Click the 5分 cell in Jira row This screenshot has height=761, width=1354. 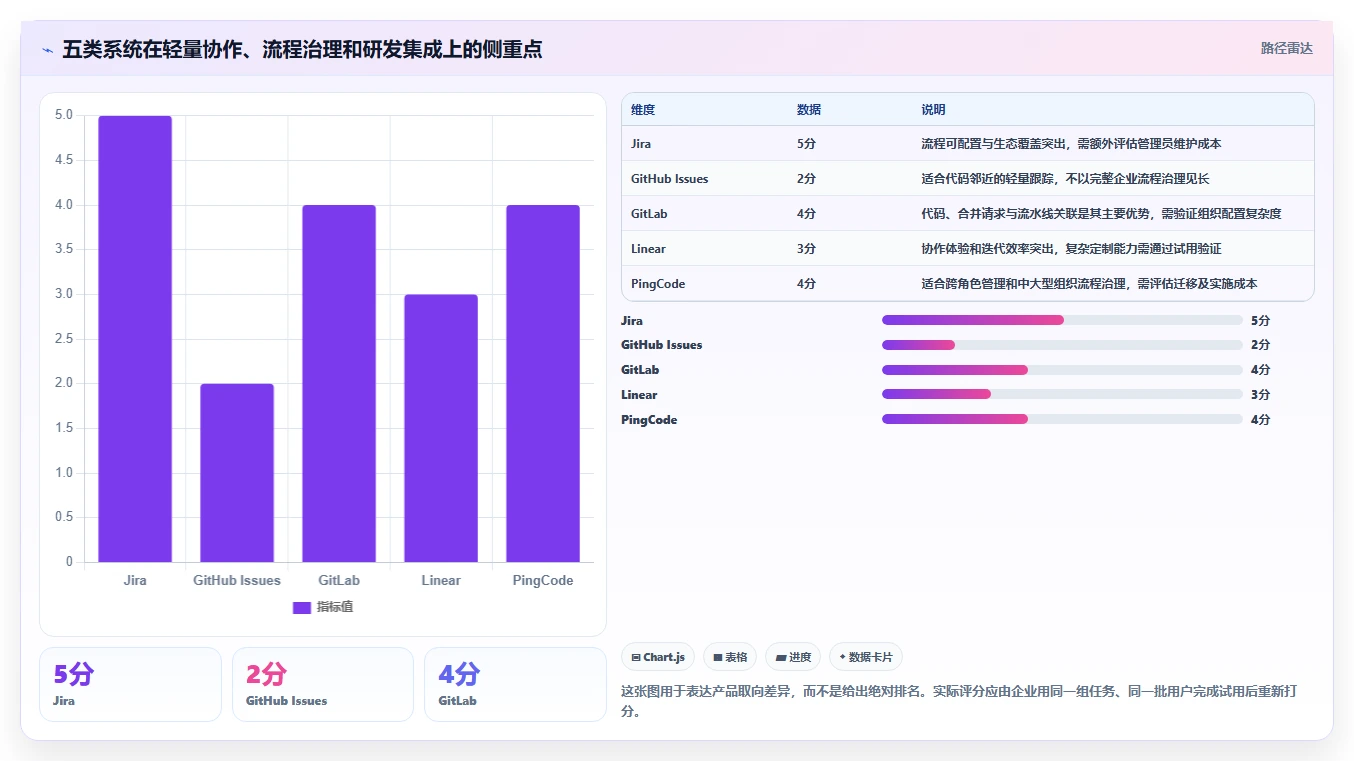pos(806,144)
